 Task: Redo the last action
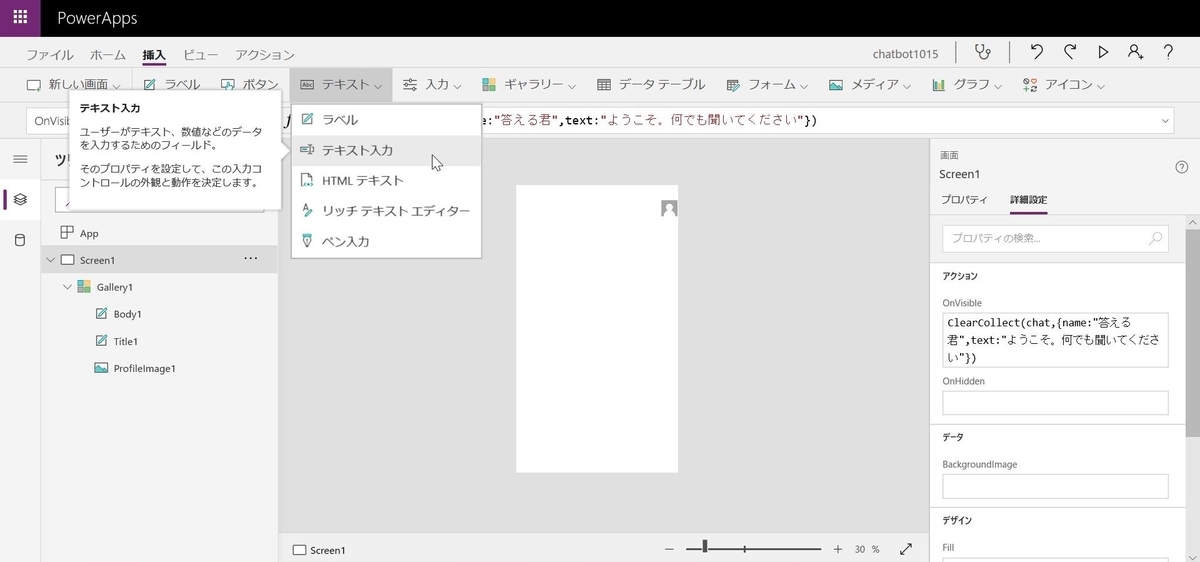pyautogui.click(x=1070, y=53)
